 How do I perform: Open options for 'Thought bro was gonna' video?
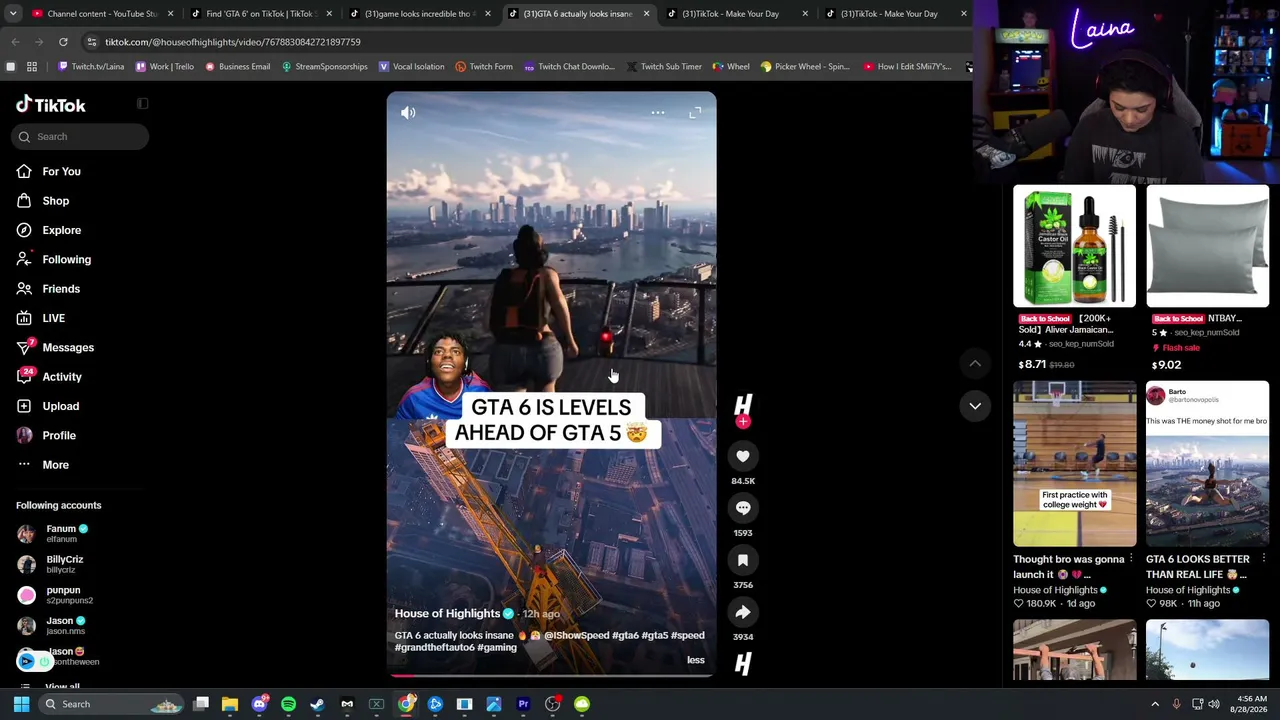point(1131,559)
